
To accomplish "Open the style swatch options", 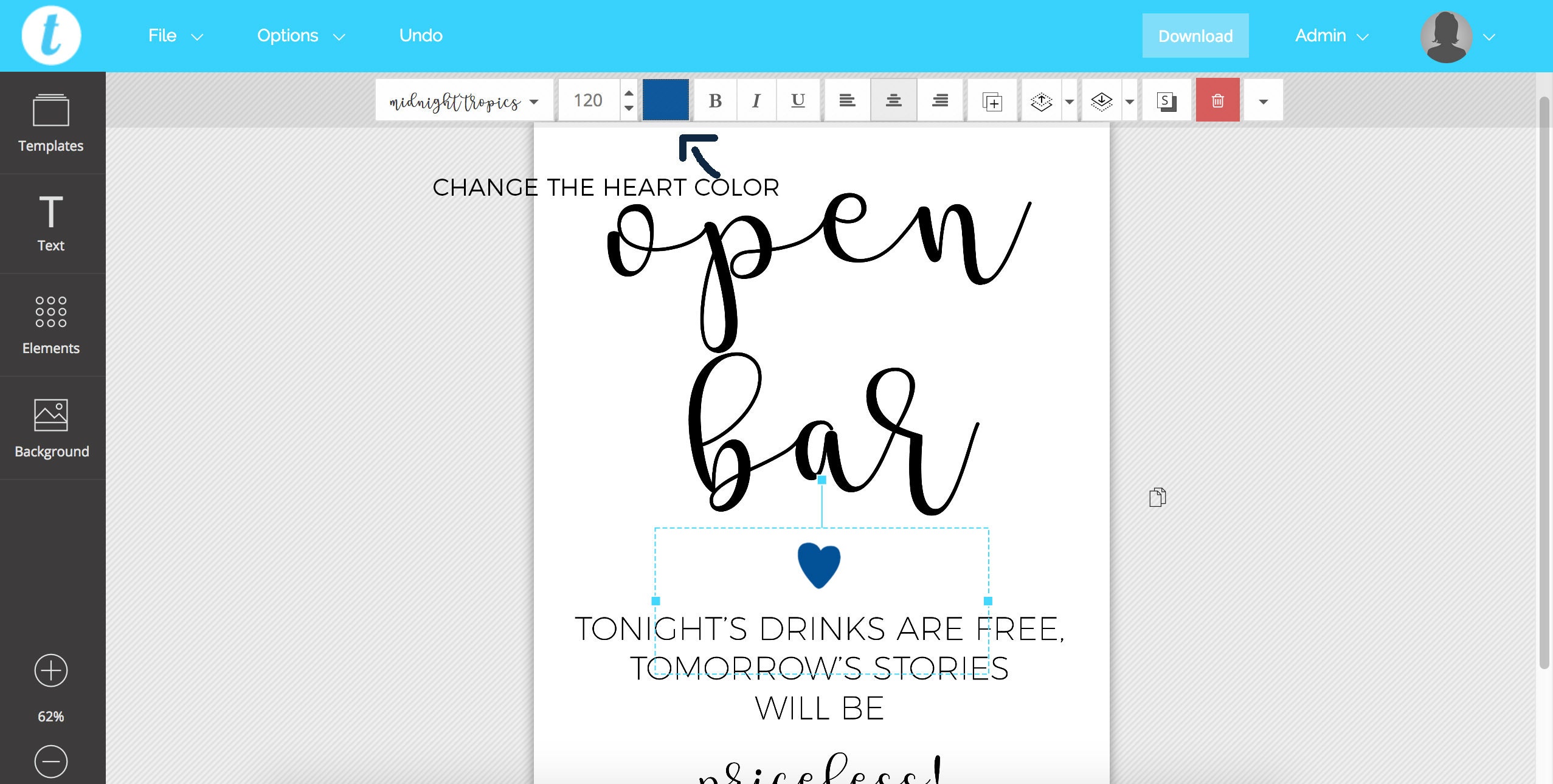I will click(1166, 100).
